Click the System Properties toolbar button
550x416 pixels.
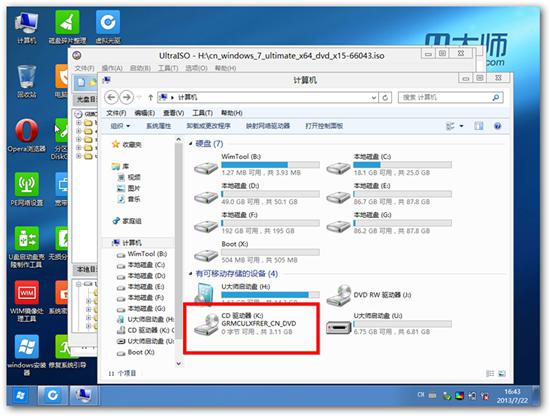click(x=159, y=126)
